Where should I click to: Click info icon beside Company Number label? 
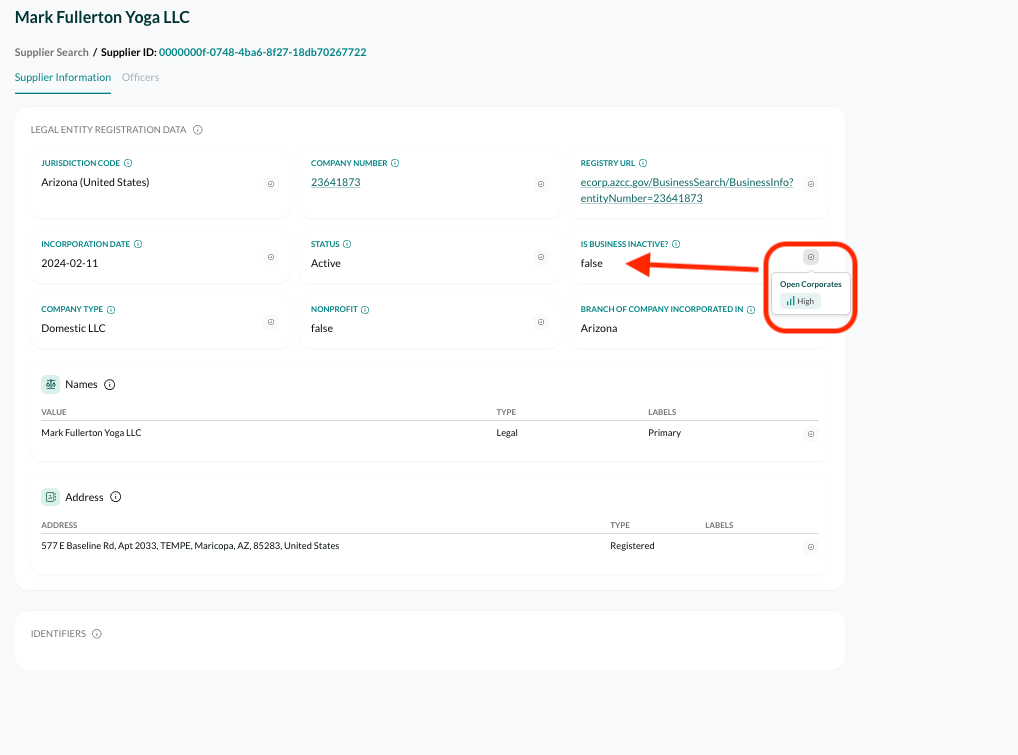point(395,163)
